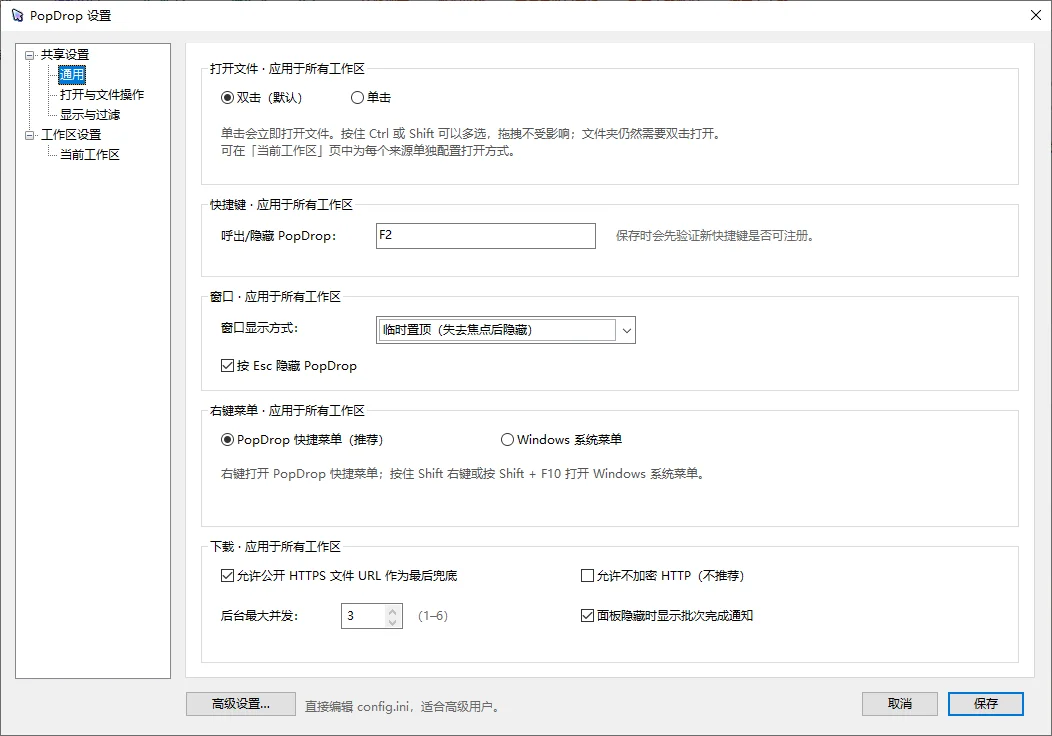
Task: Click the 取消 button
Action: coord(900,704)
